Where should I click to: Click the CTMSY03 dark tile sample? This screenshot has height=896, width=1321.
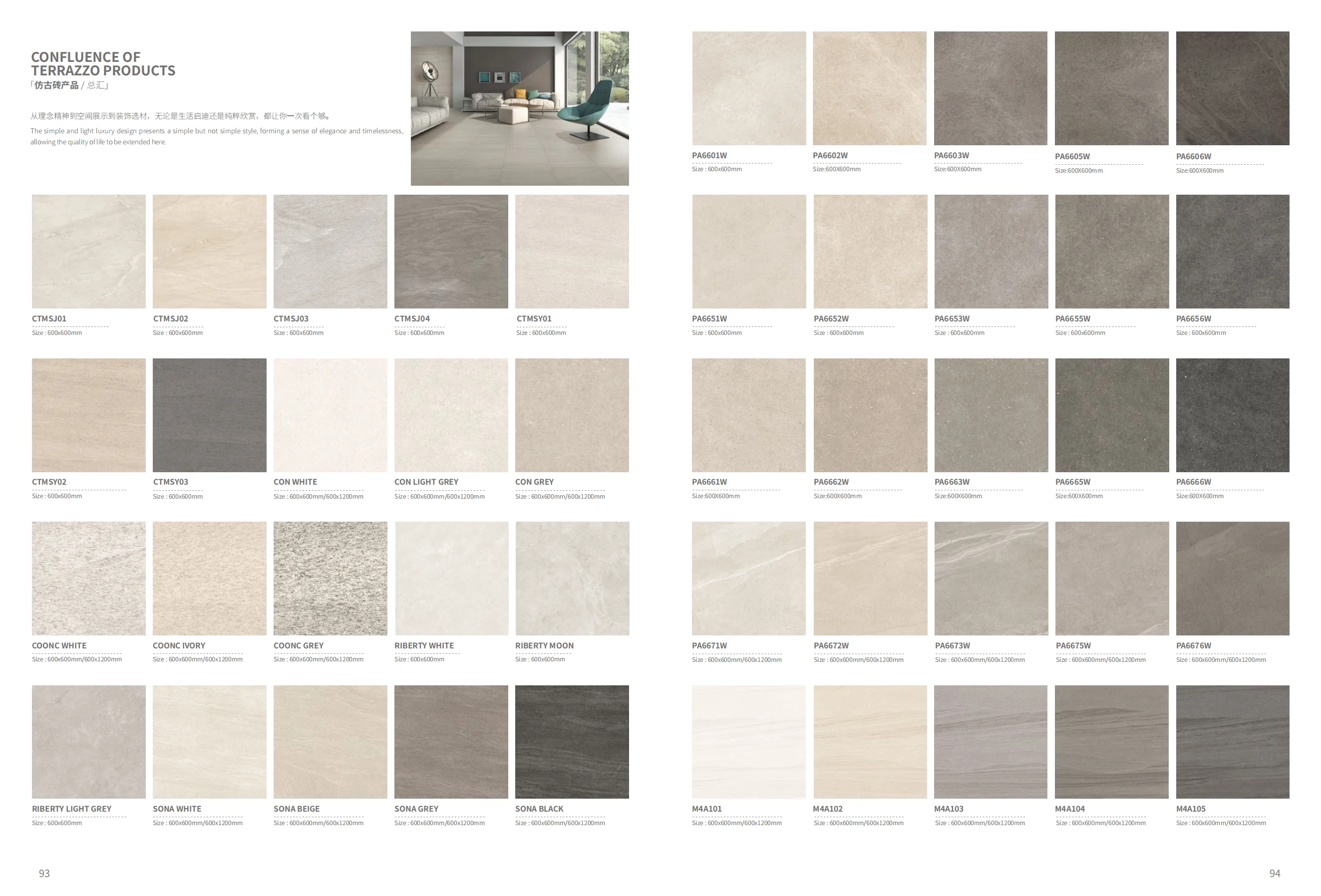pyautogui.click(x=209, y=415)
